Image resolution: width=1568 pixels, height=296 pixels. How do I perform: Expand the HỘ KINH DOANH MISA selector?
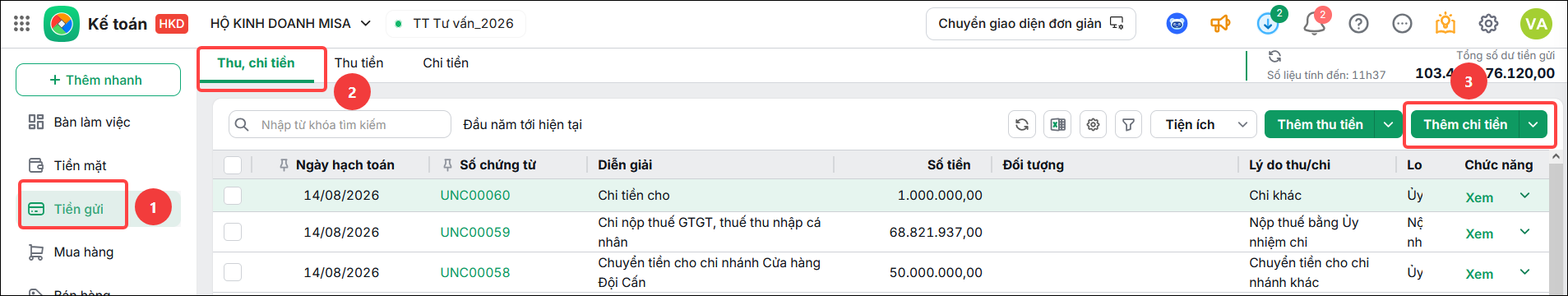click(291, 24)
